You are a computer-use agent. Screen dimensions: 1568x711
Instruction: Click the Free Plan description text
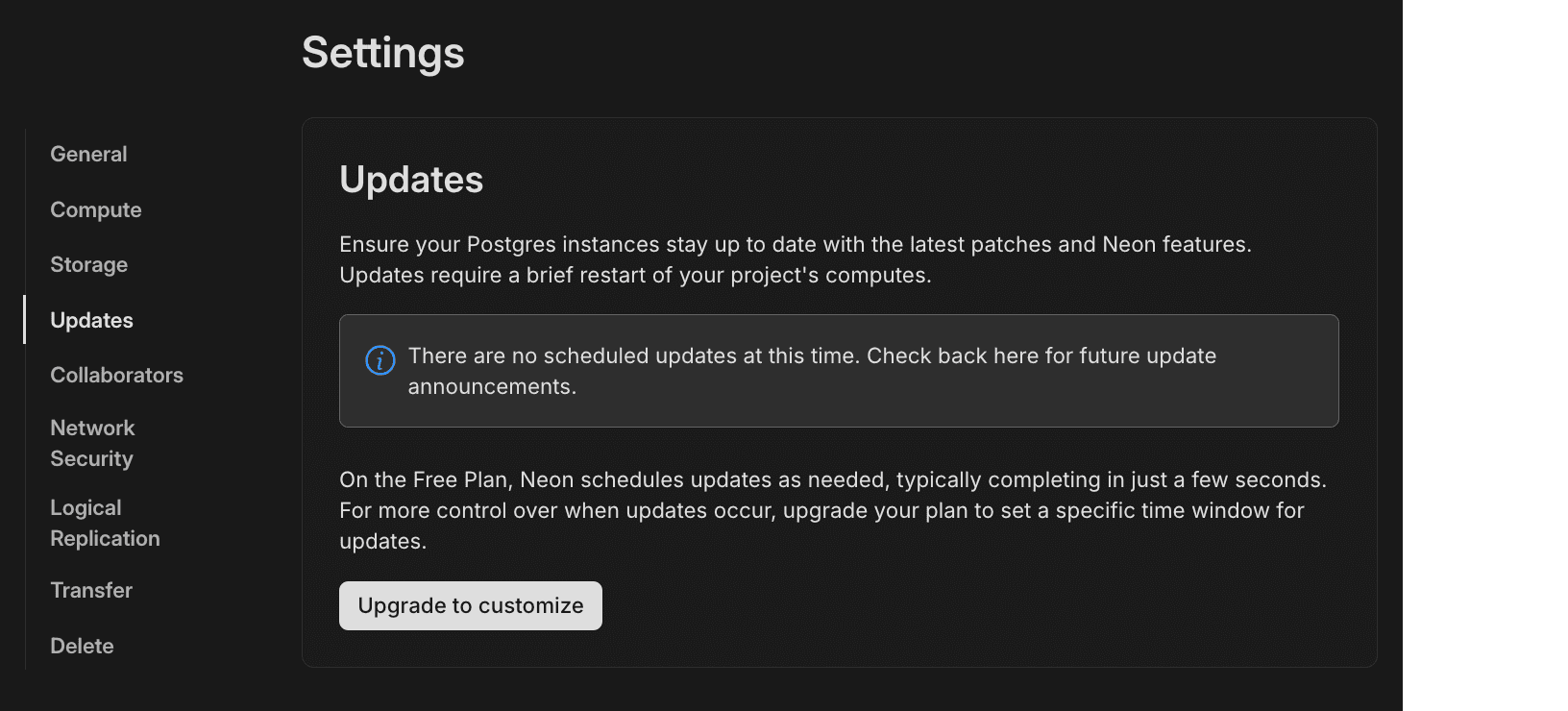(832, 510)
